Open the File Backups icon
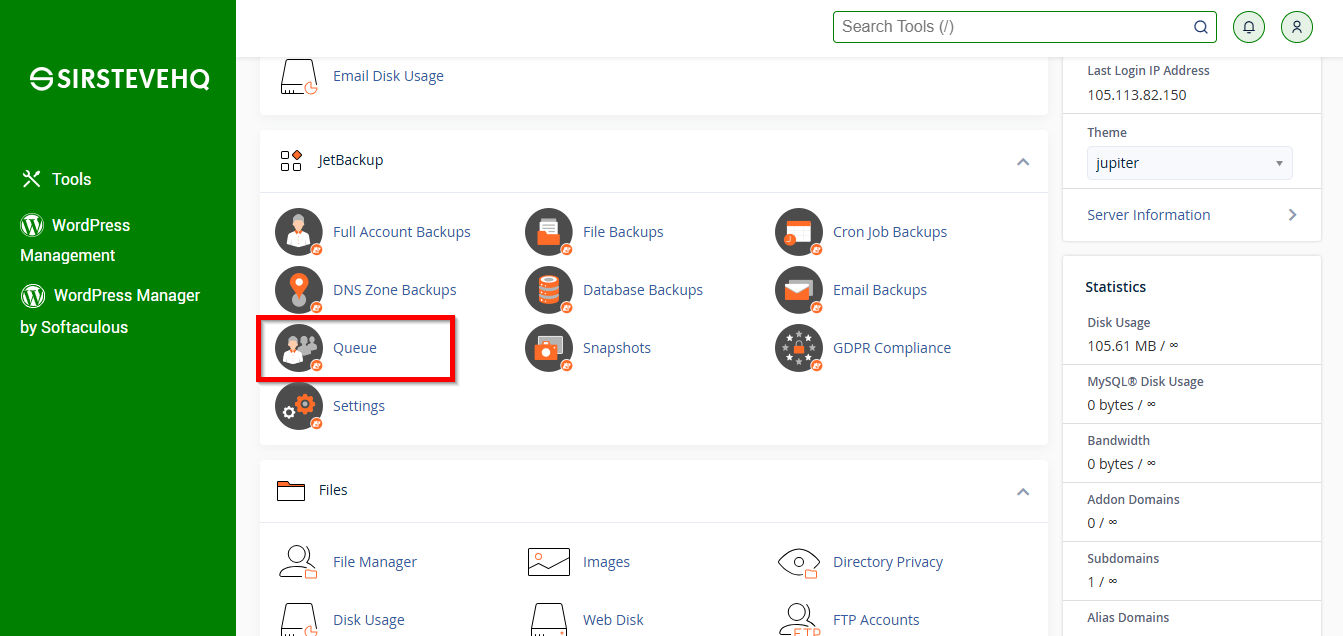Screen dimensions: 1343x636 click(549, 232)
